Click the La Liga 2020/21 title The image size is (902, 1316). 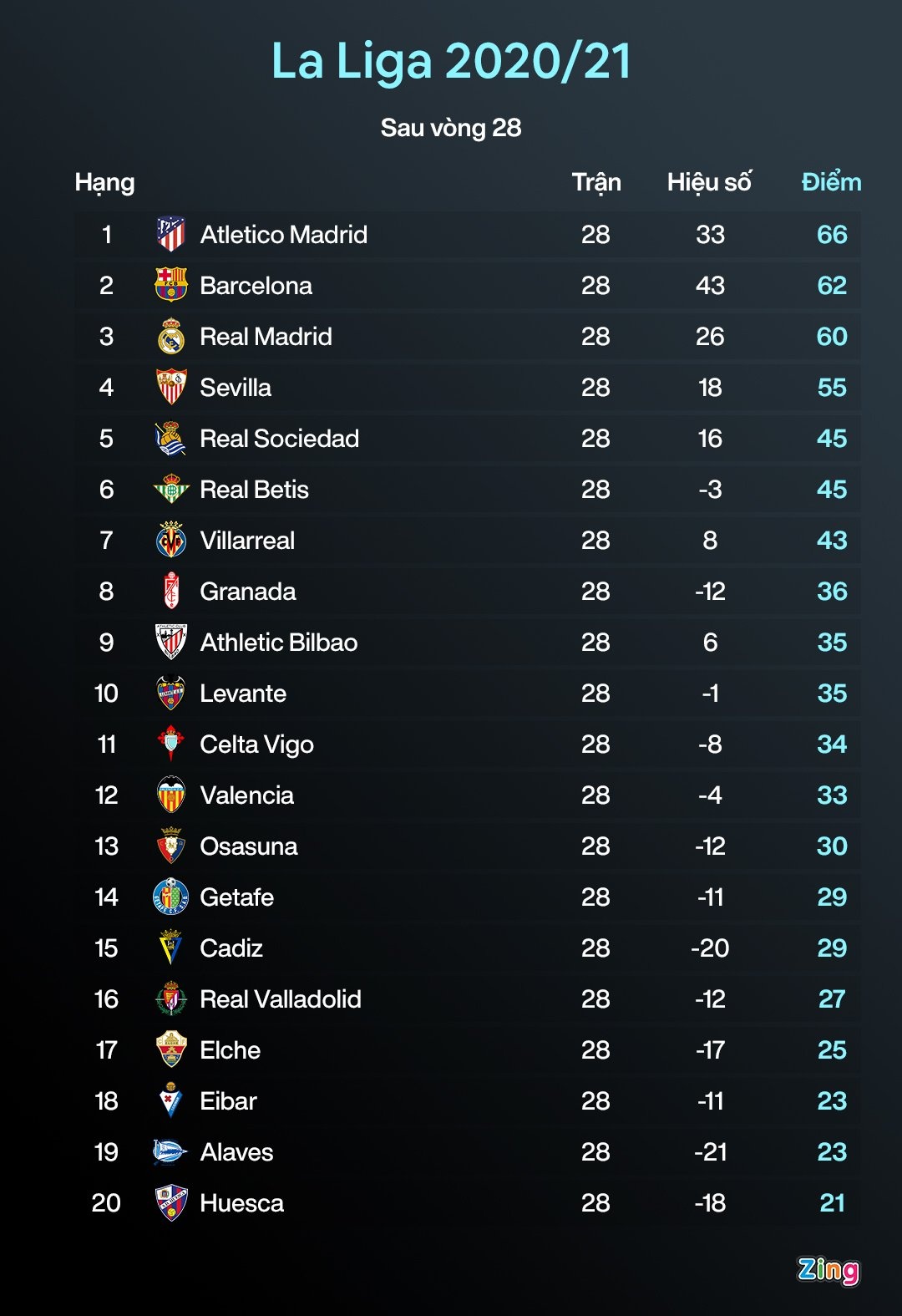[451, 61]
